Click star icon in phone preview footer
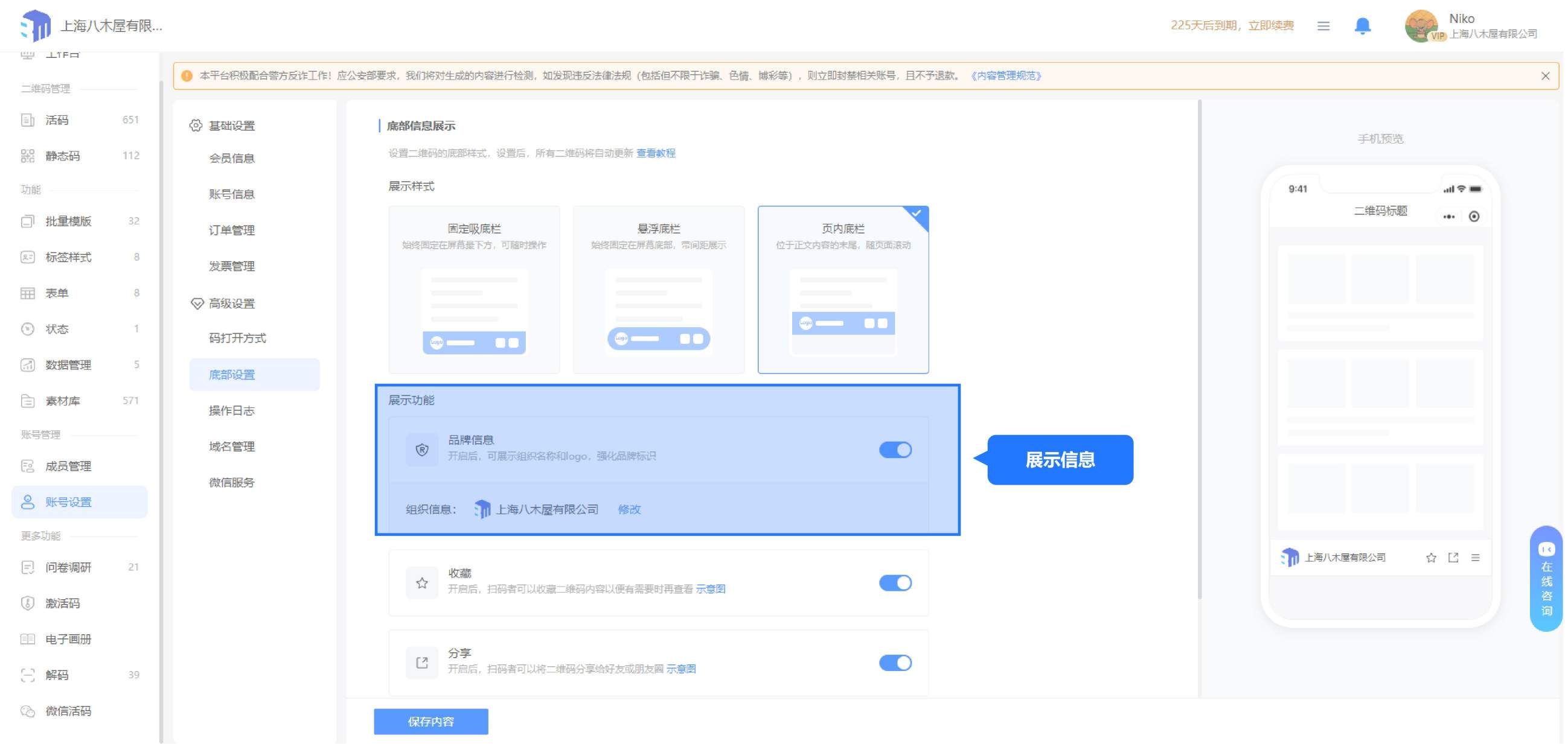This screenshot has width=1568, height=744. tap(1431, 557)
